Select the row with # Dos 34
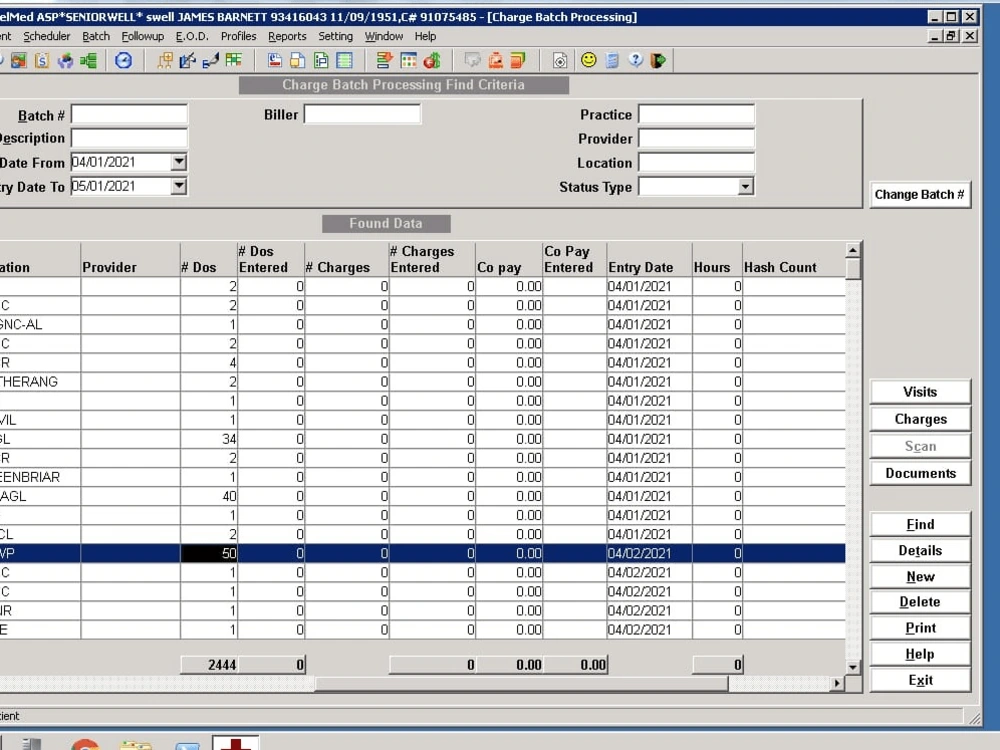The height and width of the screenshot is (750, 1000). 422,439
